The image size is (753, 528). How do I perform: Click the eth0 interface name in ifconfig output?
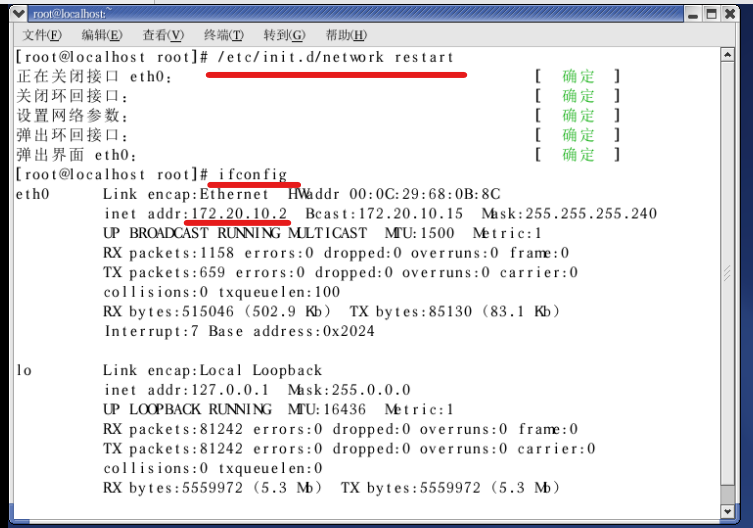(x=33, y=194)
